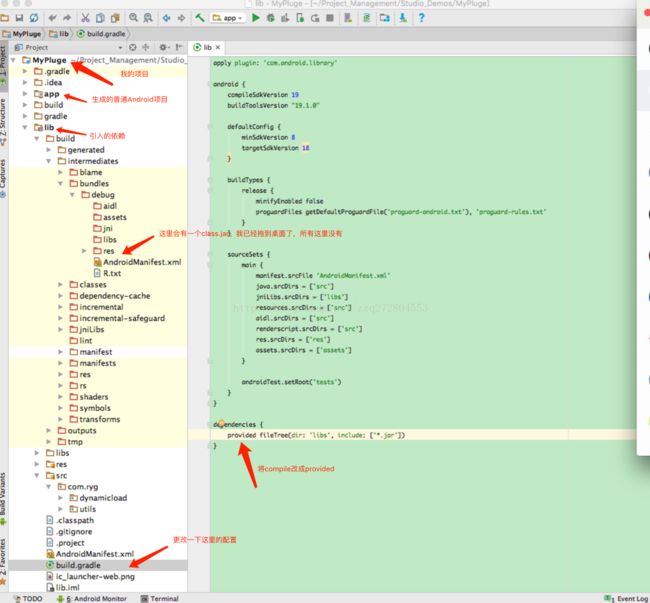Open the Android Monitor tool window

click(x=92, y=598)
